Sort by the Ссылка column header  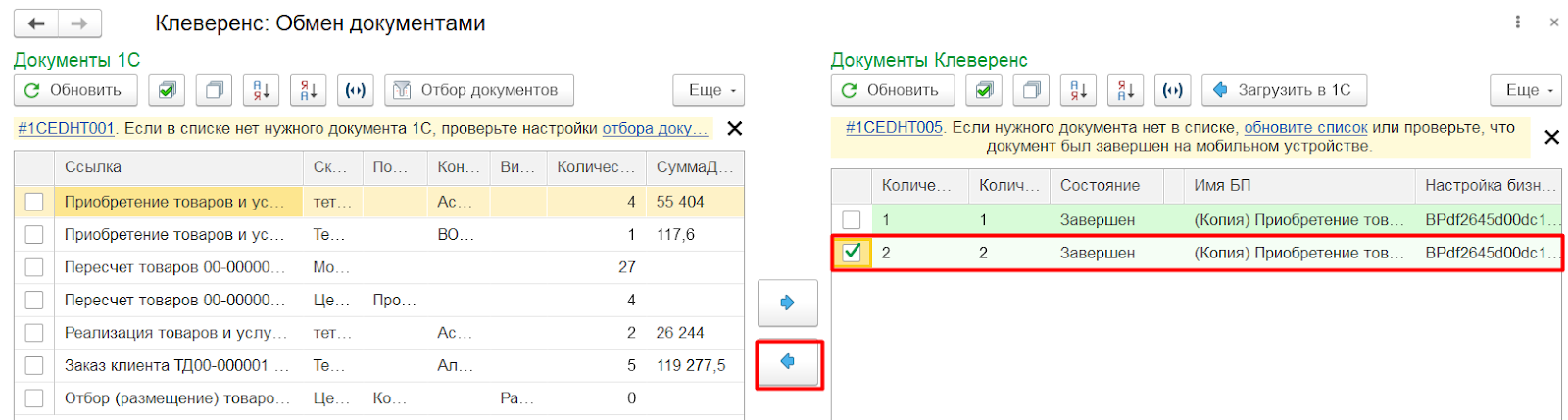point(178,167)
